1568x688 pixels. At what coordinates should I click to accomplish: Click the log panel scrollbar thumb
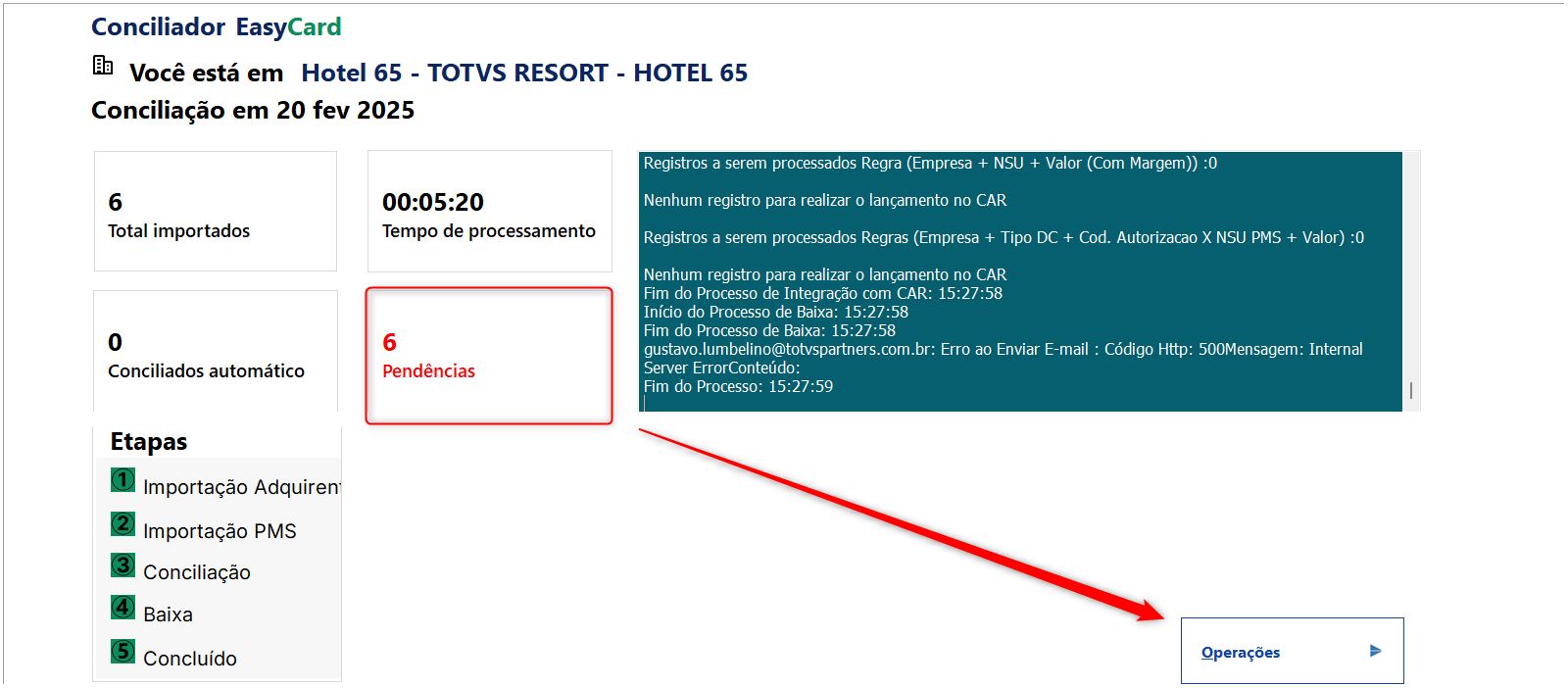click(x=1411, y=390)
